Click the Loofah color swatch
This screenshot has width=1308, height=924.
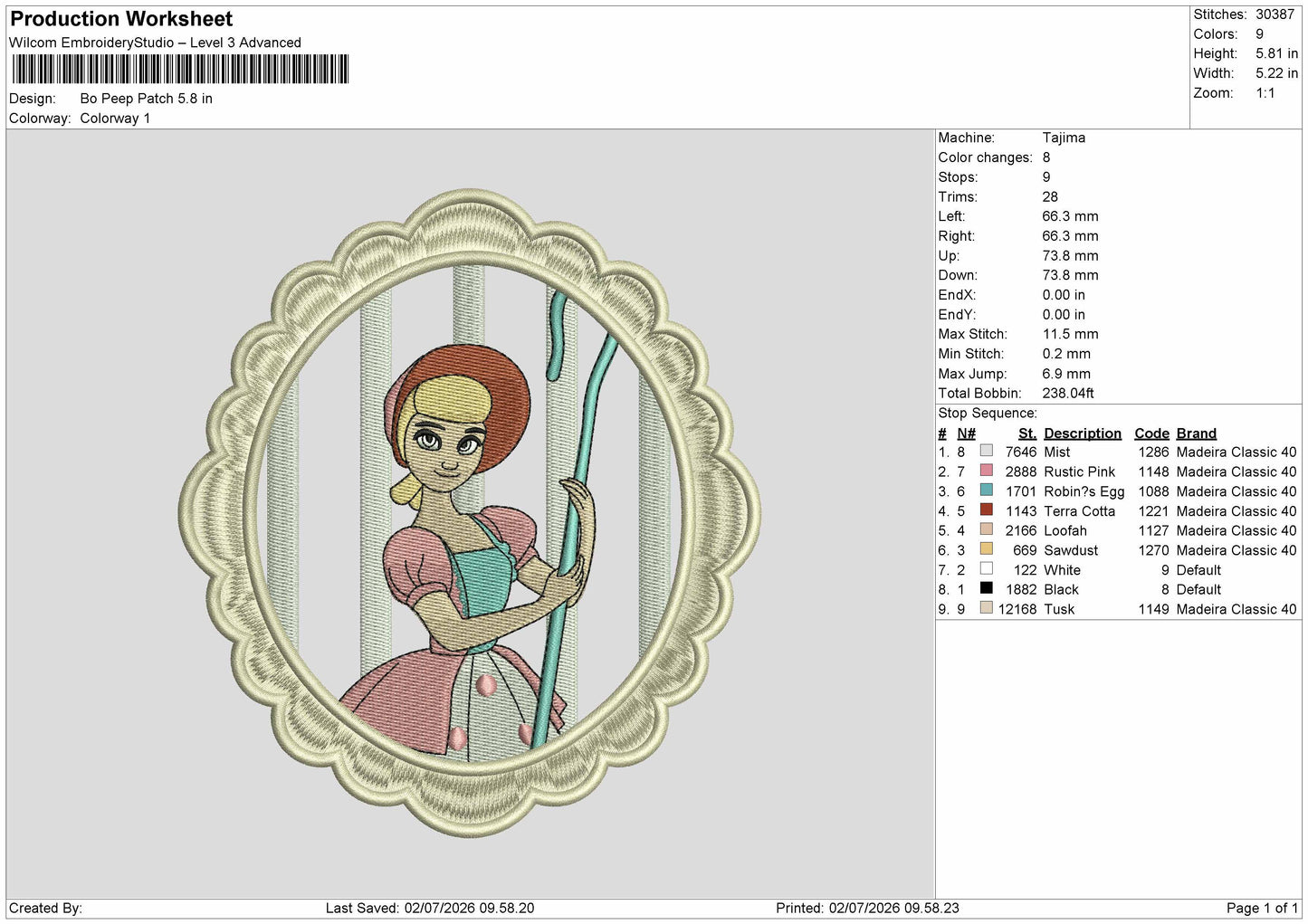click(x=987, y=529)
